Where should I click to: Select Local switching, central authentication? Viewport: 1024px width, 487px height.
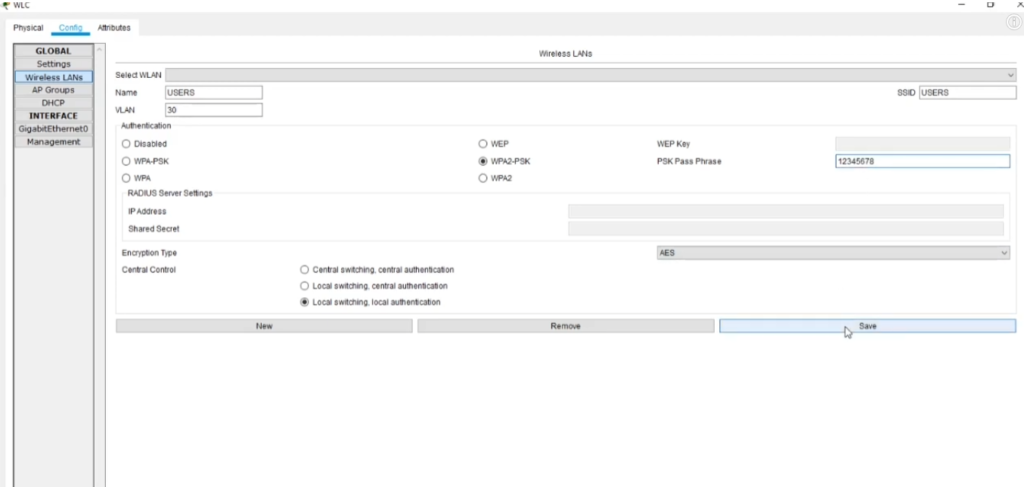click(x=305, y=286)
